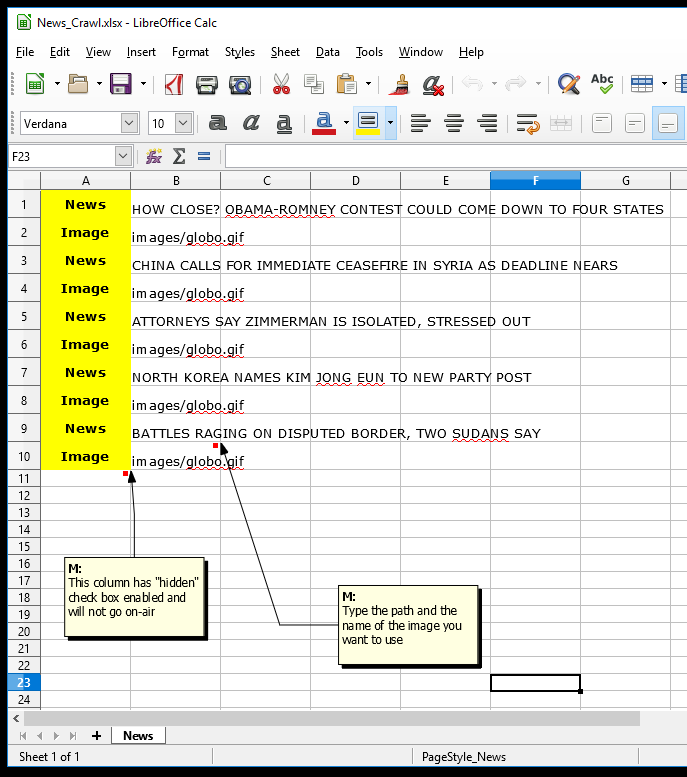Run the spelling check
Image resolution: width=687 pixels, height=777 pixels.
coord(602,84)
